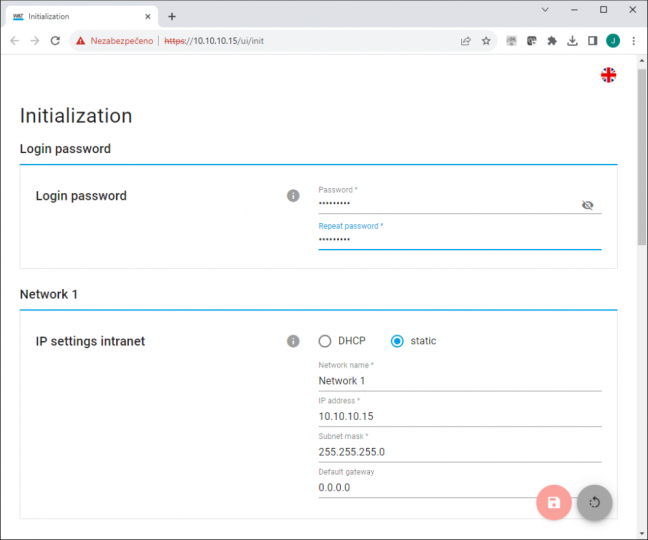Reload the Initialization page
Screen dimensions: 648x540
click(x=55, y=40)
